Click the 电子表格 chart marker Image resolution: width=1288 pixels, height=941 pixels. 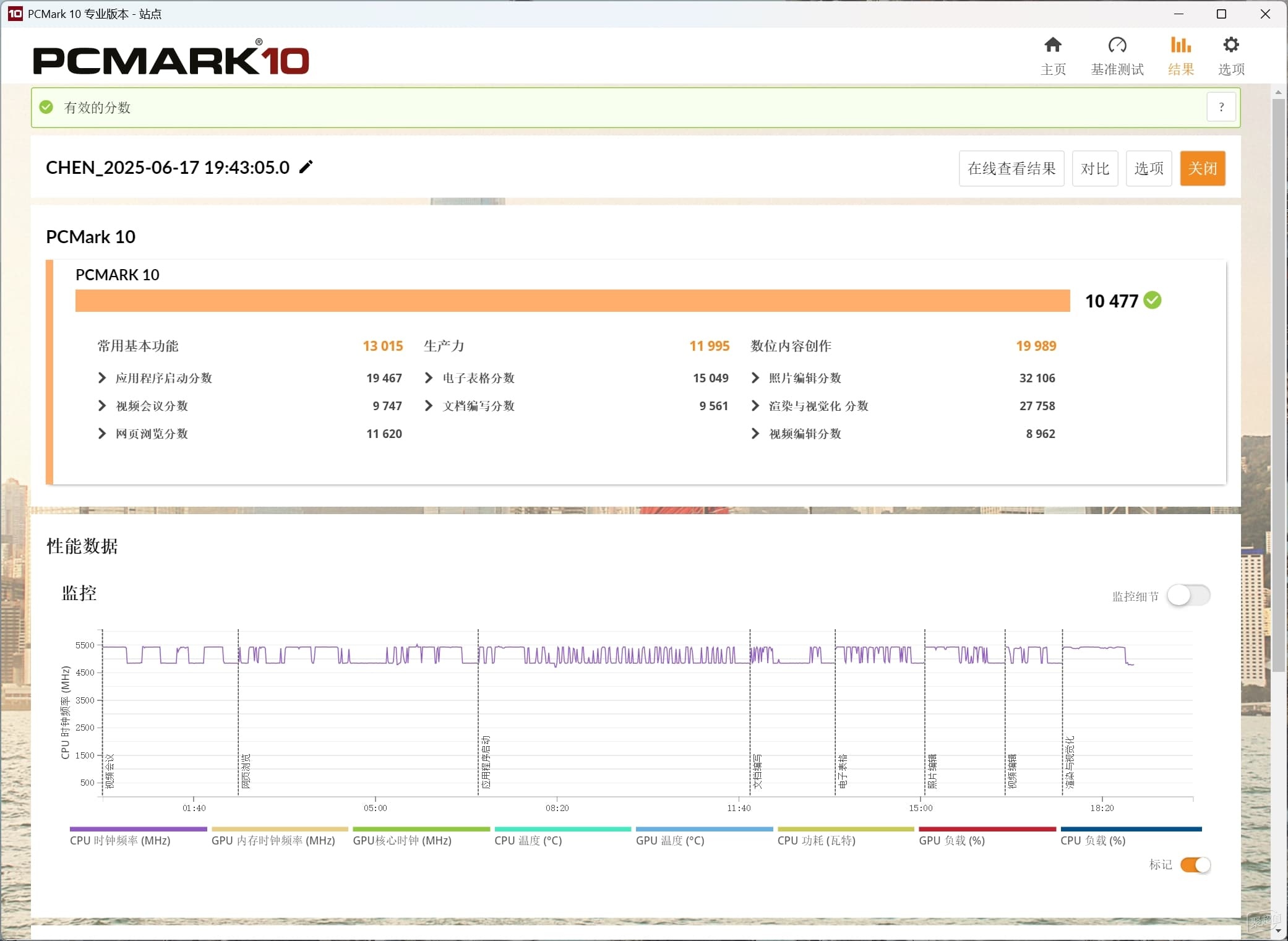click(x=843, y=771)
